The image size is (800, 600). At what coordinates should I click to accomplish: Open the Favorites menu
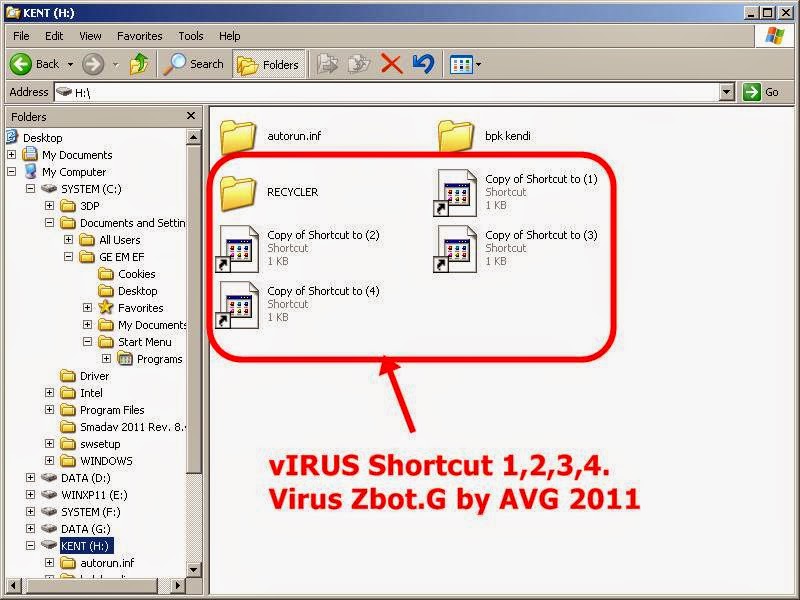(x=139, y=36)
